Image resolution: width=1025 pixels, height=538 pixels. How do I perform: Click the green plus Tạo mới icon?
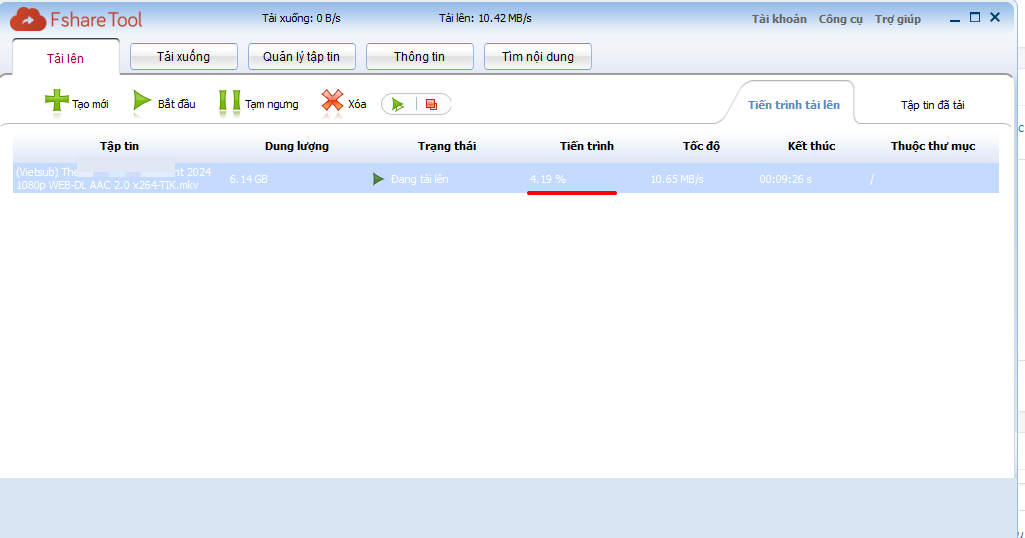coord(57,102)
